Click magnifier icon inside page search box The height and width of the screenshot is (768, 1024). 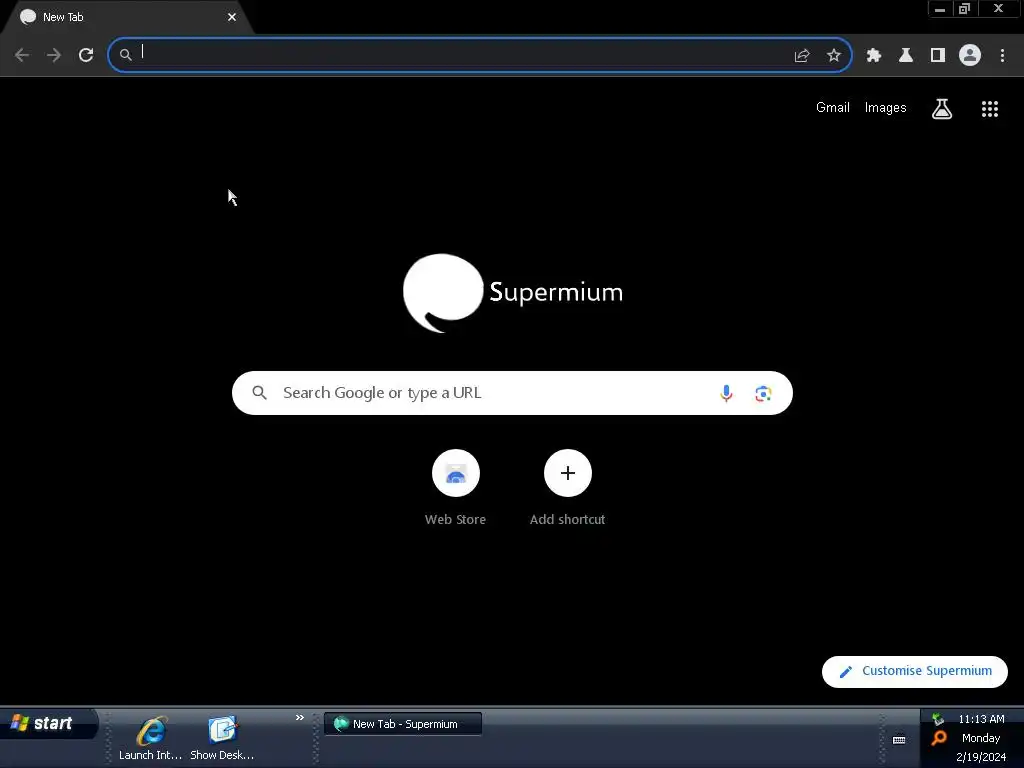click(x=259, y=392)
